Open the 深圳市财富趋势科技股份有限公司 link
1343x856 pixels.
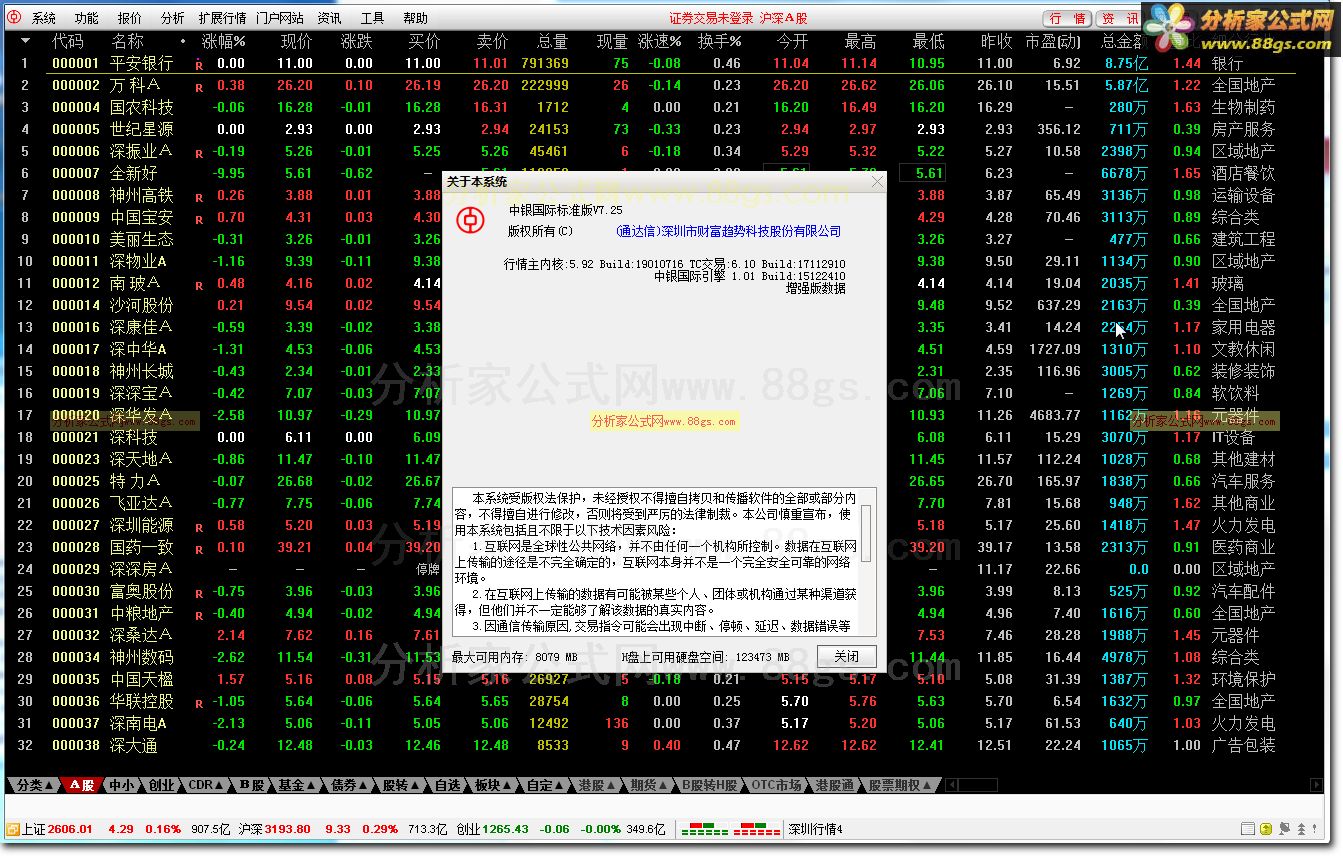click(730, 231)
